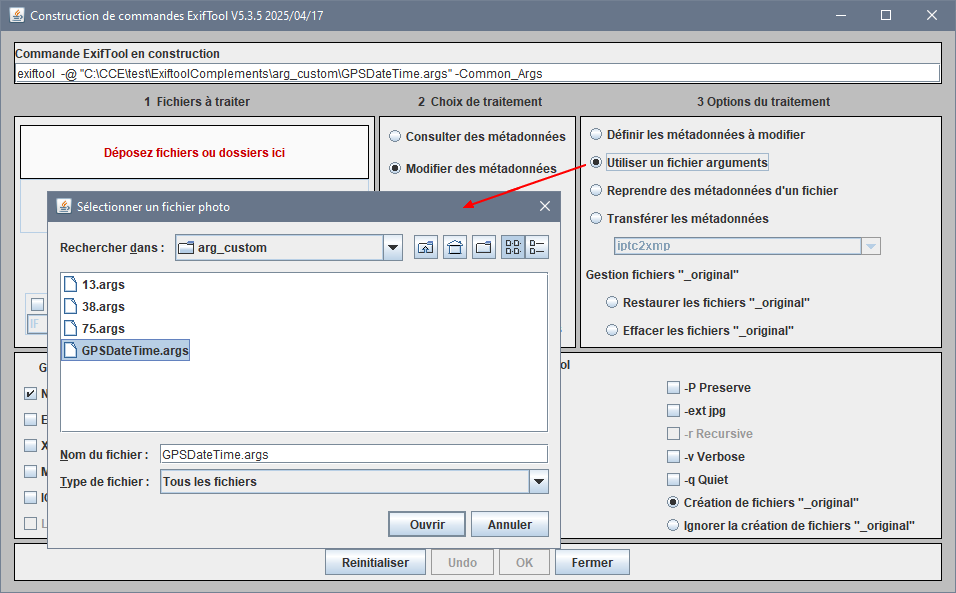956x593 pixels.
Task: Enable the -v Verbose checkbox
Action: click(x=674, y=456)
